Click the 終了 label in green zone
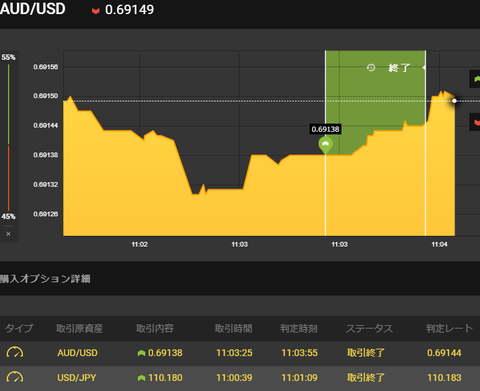Screen dimensions: 480x391 coord(399,68)
